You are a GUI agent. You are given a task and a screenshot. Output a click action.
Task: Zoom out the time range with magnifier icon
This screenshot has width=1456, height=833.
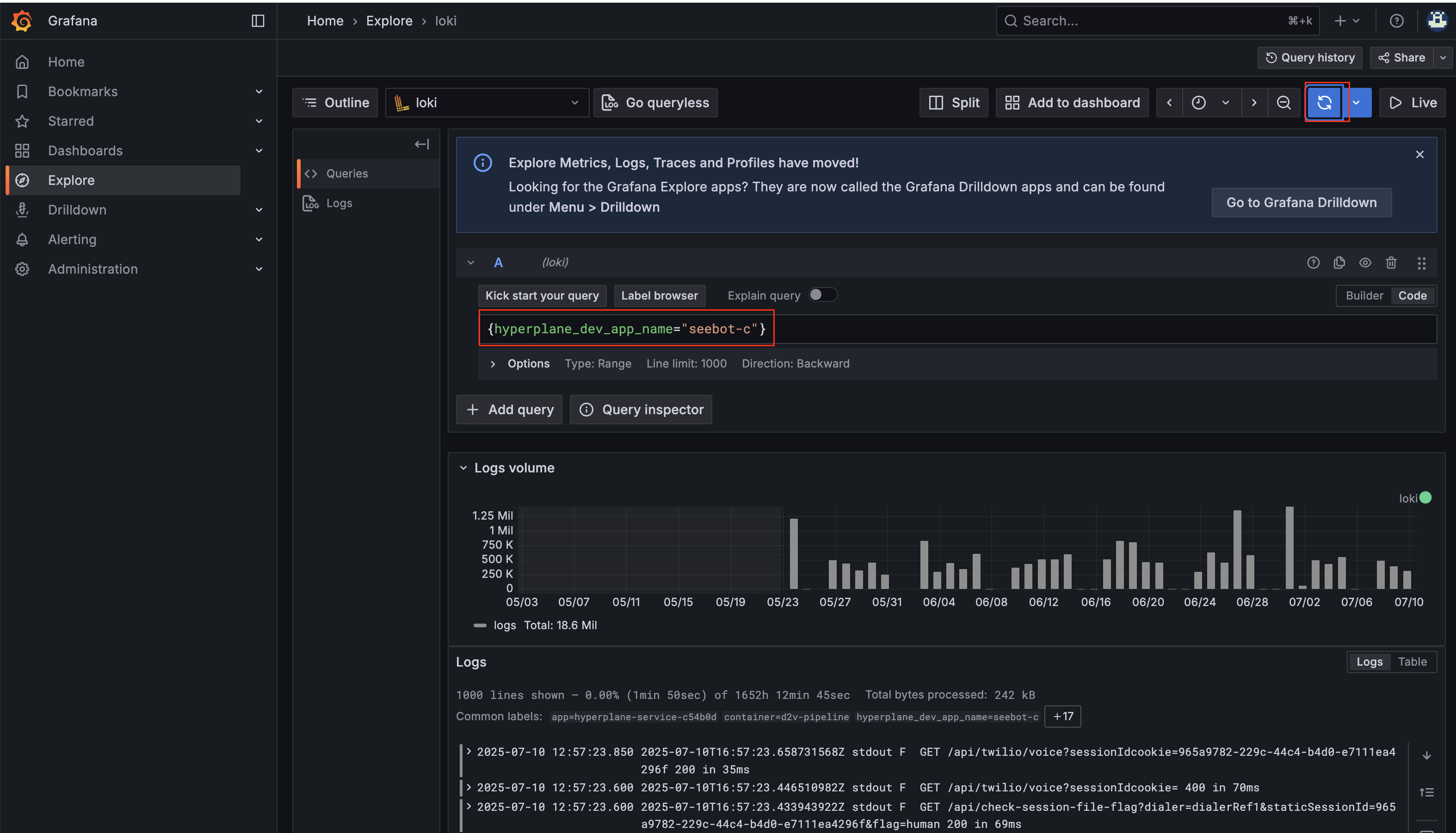pos(1284,103)
